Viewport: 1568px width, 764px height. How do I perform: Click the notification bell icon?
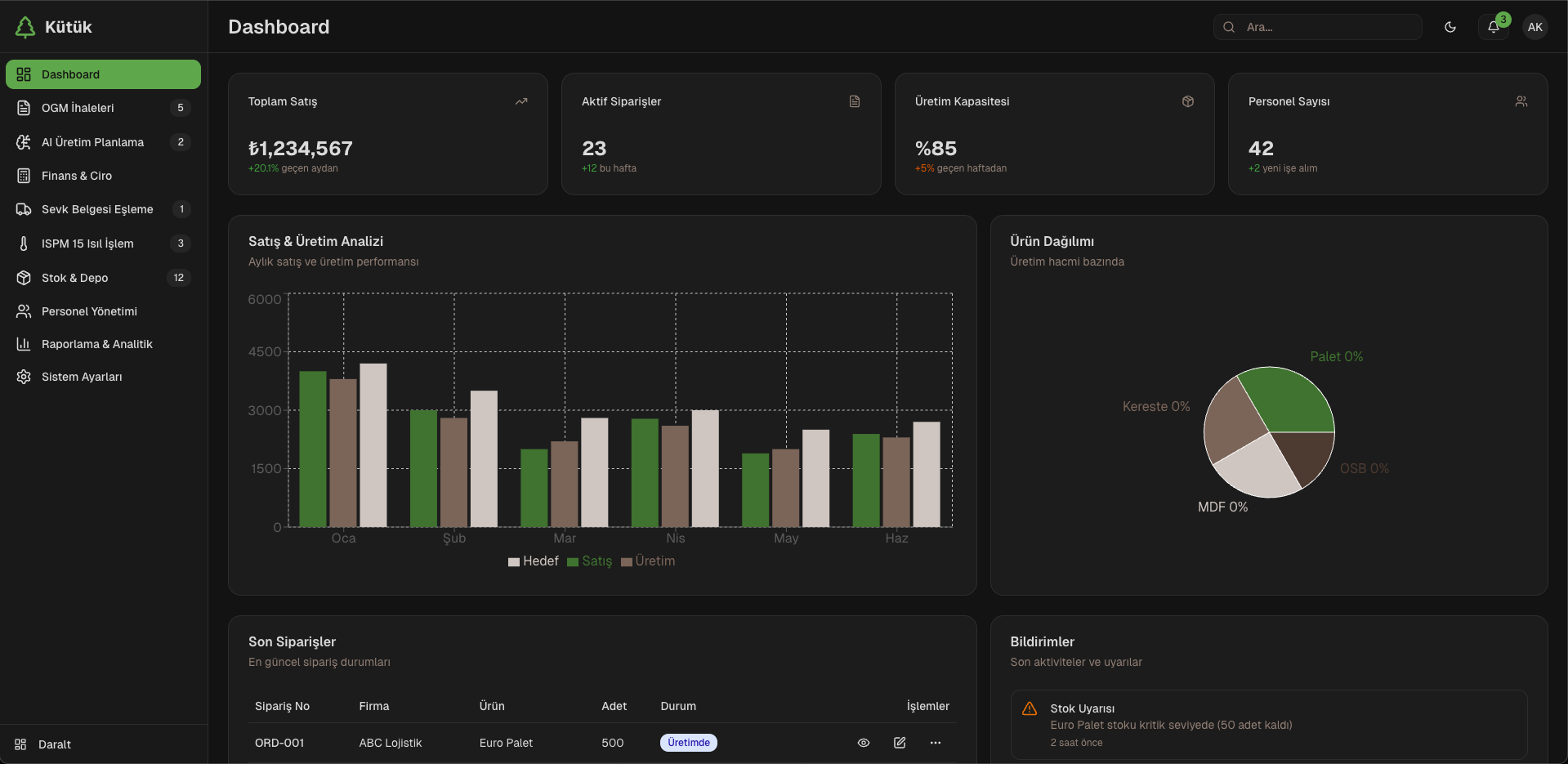tap(1493, 27)
